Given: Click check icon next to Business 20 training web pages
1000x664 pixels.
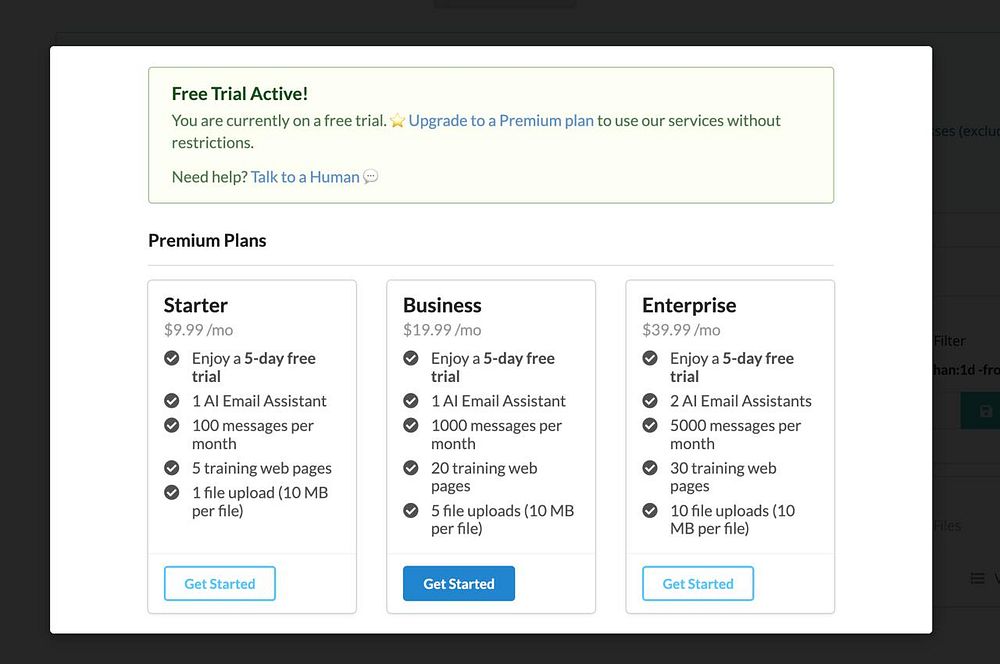Looking at the screenshot, I should coord(410,468).
